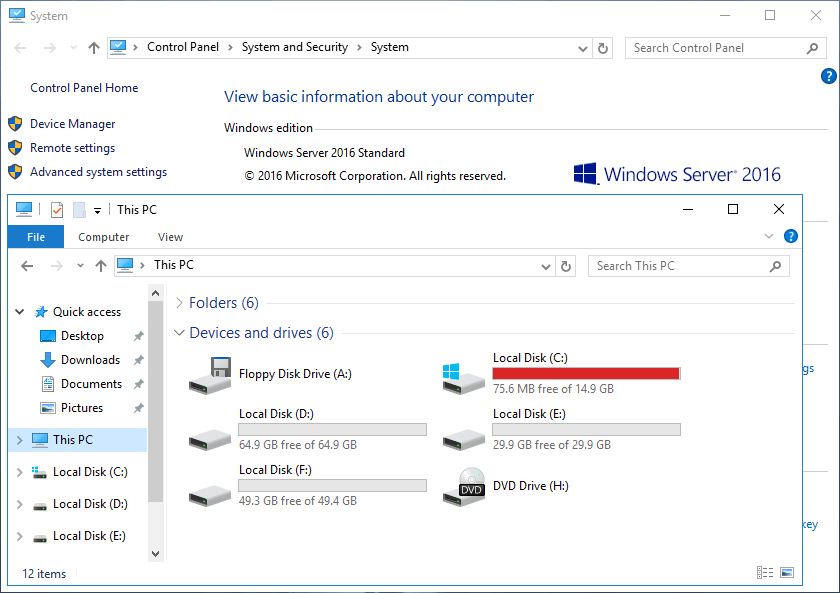
Task: Open Customize Quick Access Toolbar dropdown
Action: 98,210
